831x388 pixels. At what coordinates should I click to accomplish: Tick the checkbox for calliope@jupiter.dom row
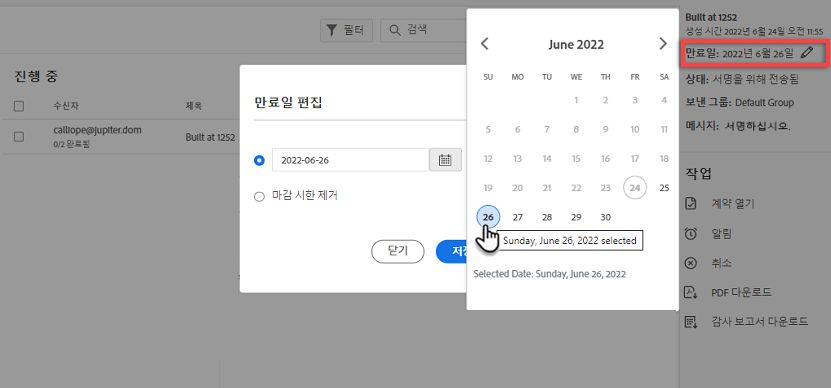19,137
